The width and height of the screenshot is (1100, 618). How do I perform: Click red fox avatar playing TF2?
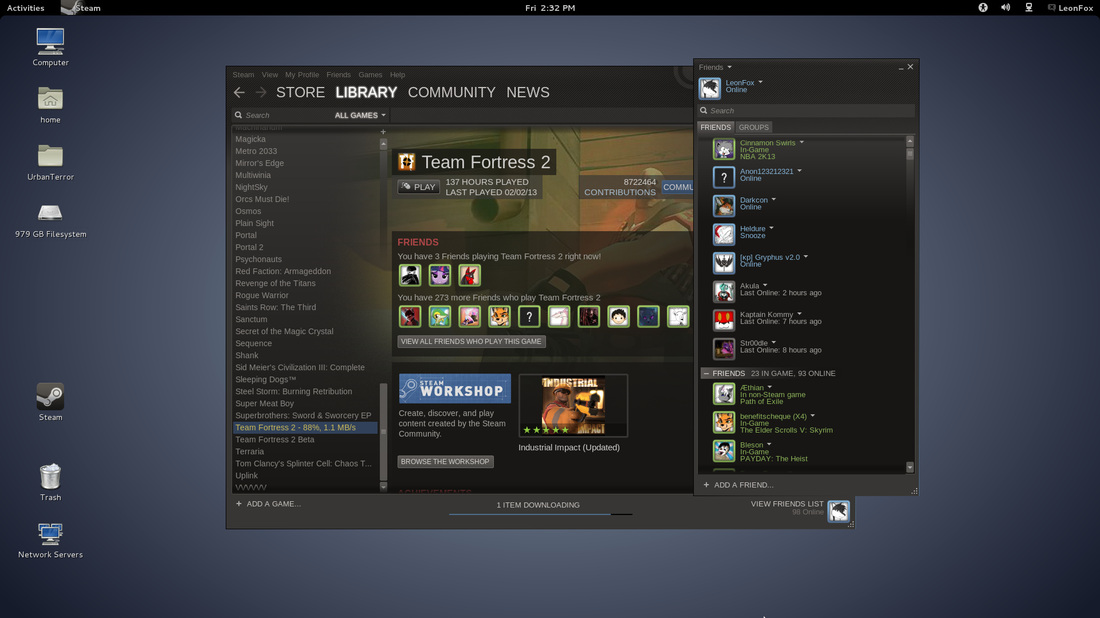click(469, 275)
